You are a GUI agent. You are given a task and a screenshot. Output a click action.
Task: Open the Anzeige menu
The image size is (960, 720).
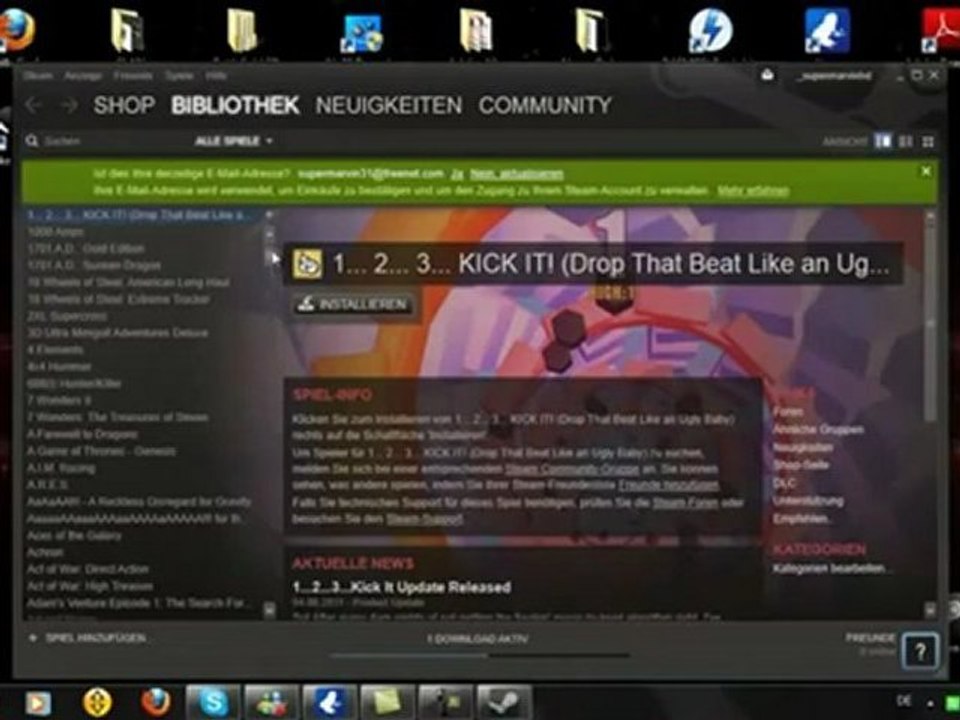click(83, 76)
